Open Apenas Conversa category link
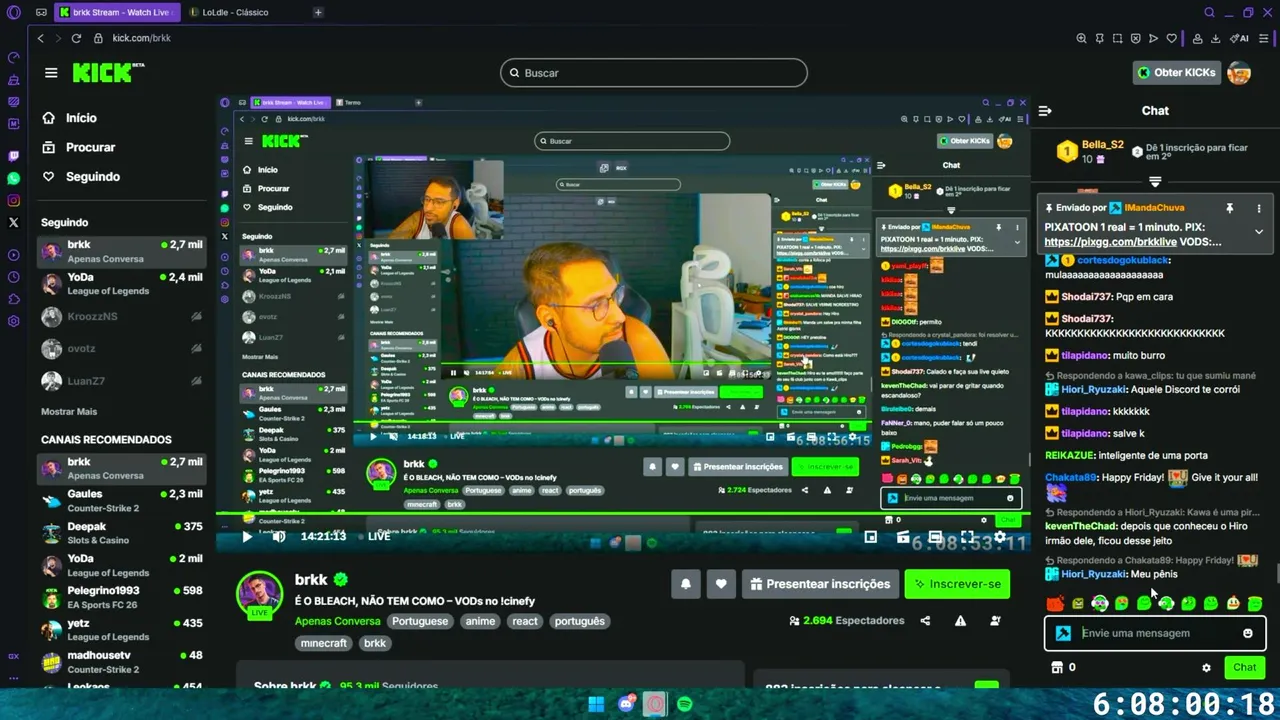Screen dimensions: 1280x720 (x=337, y=621)
